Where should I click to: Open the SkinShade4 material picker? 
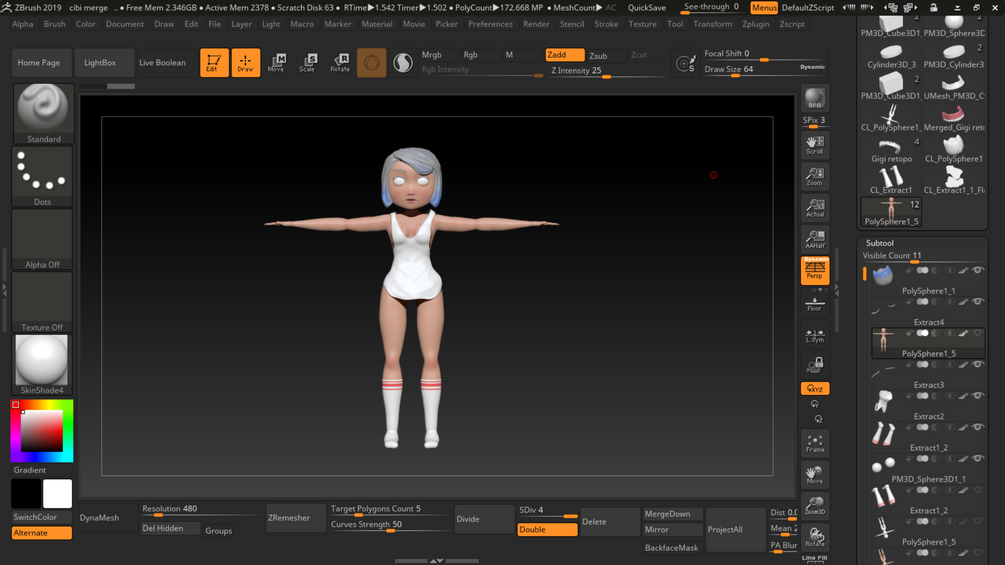[42, 364]
